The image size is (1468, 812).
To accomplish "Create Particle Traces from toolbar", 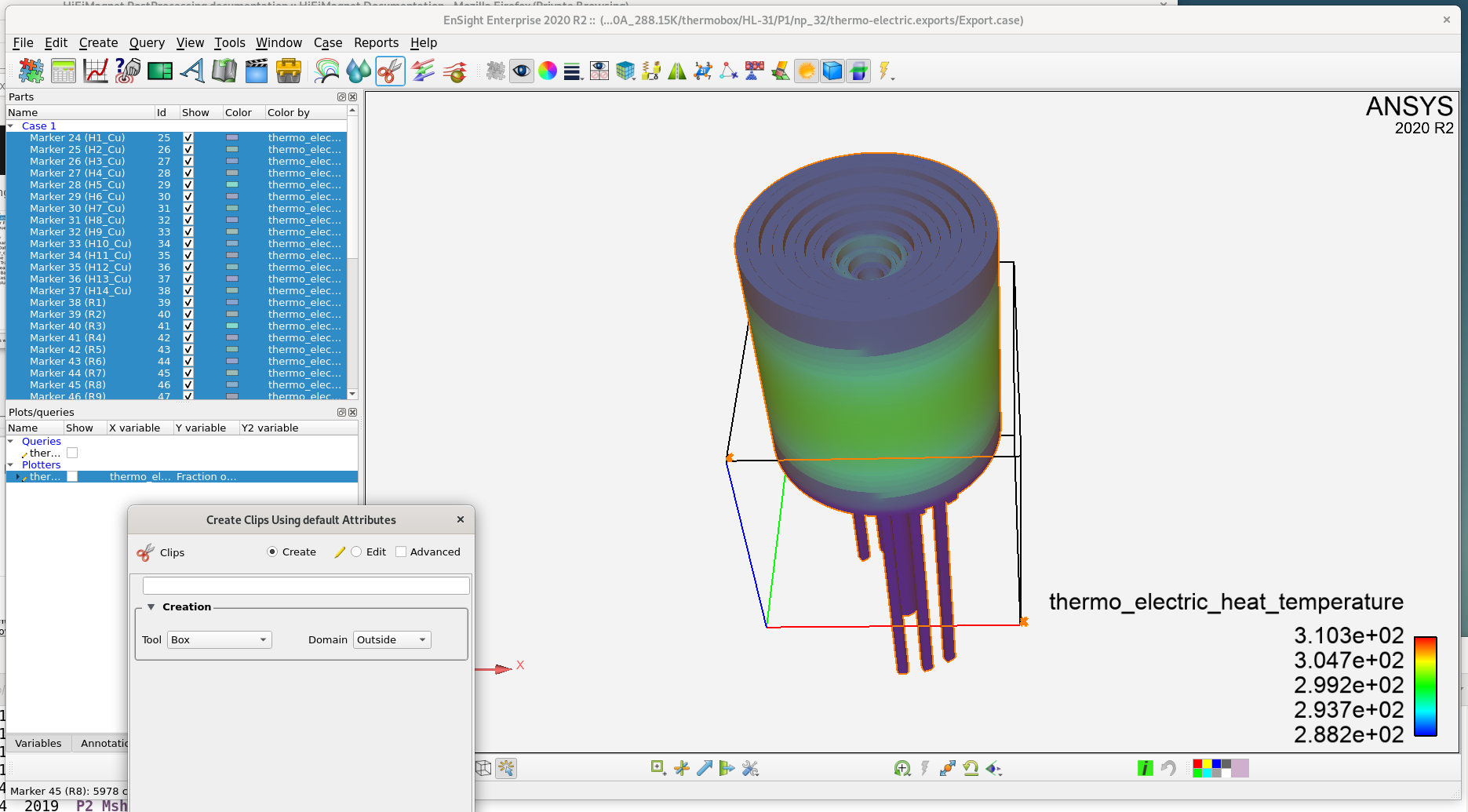I will point(455,71).
